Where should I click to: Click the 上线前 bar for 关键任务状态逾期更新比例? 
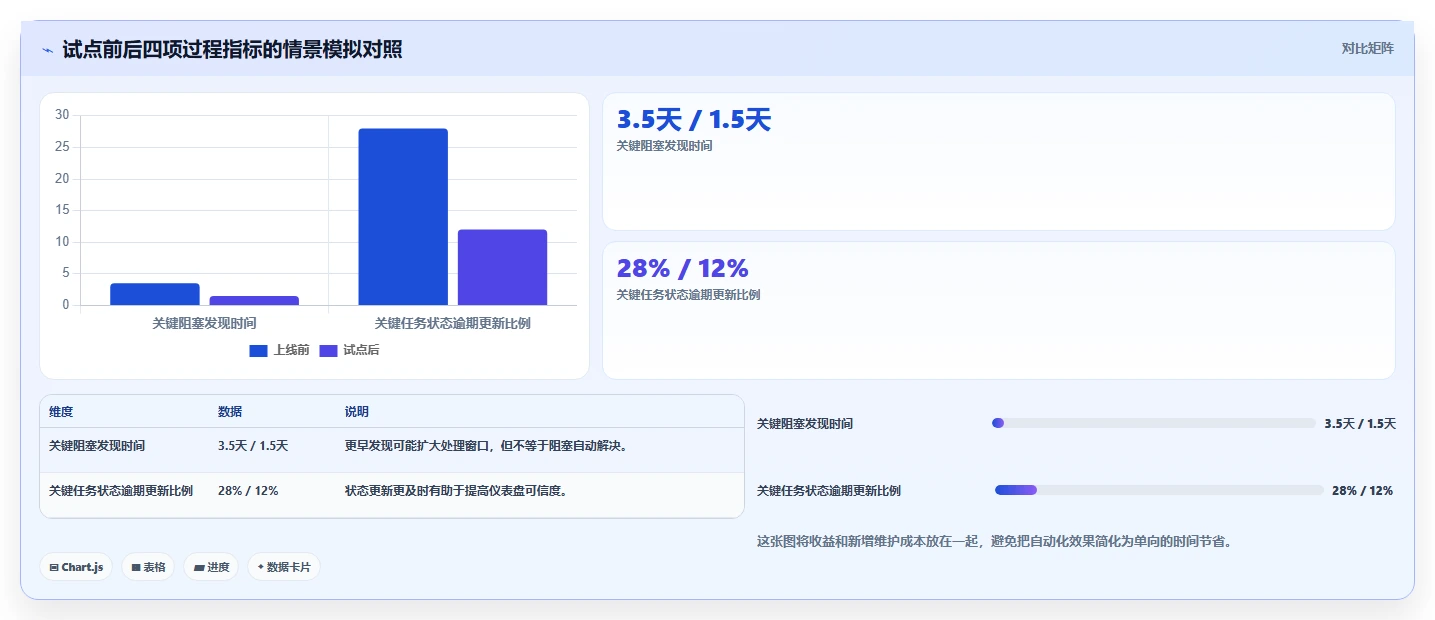click(403, 217)
